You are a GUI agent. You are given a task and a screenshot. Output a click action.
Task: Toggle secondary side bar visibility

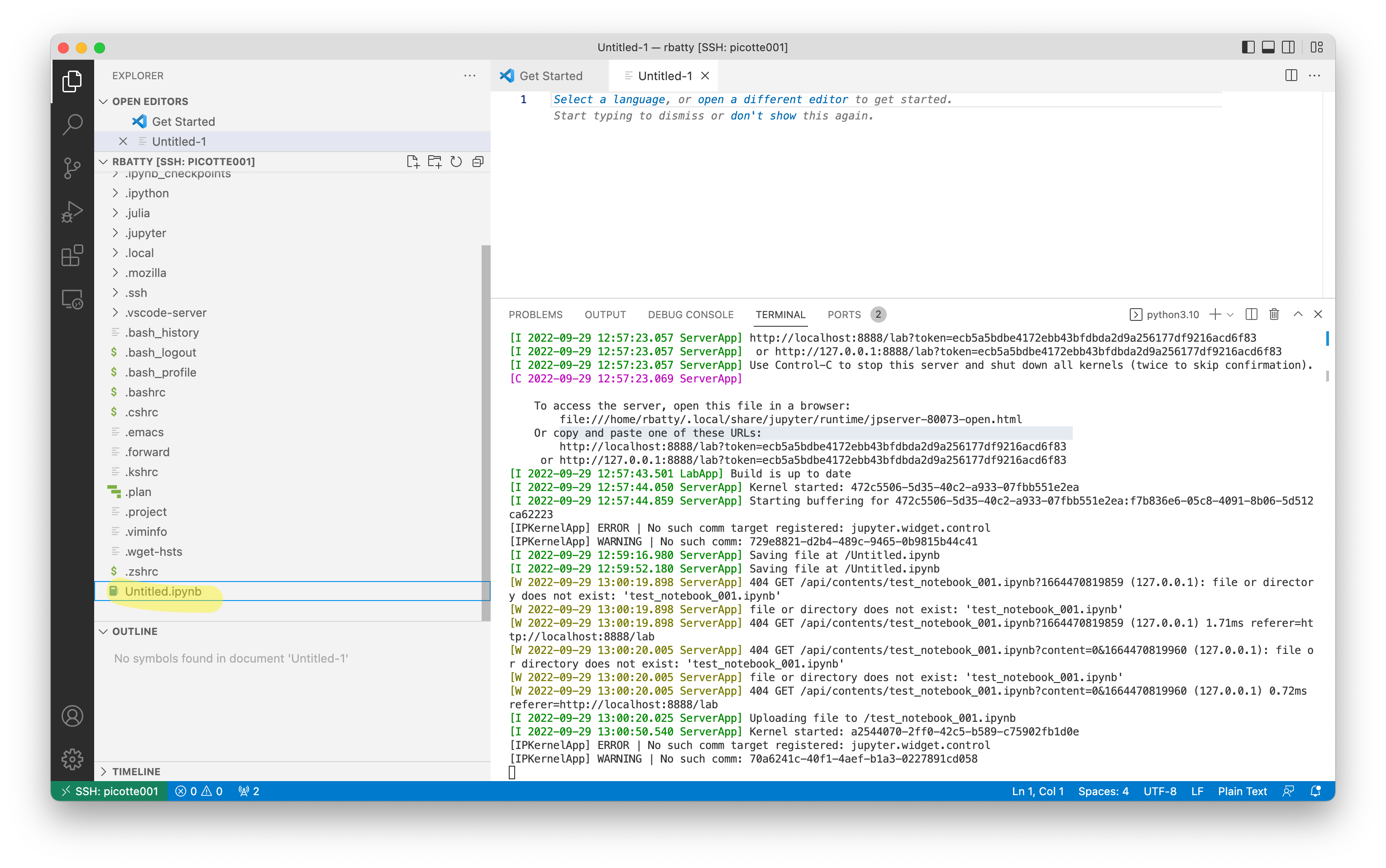pyautogui.click(x=1288, y=47)
